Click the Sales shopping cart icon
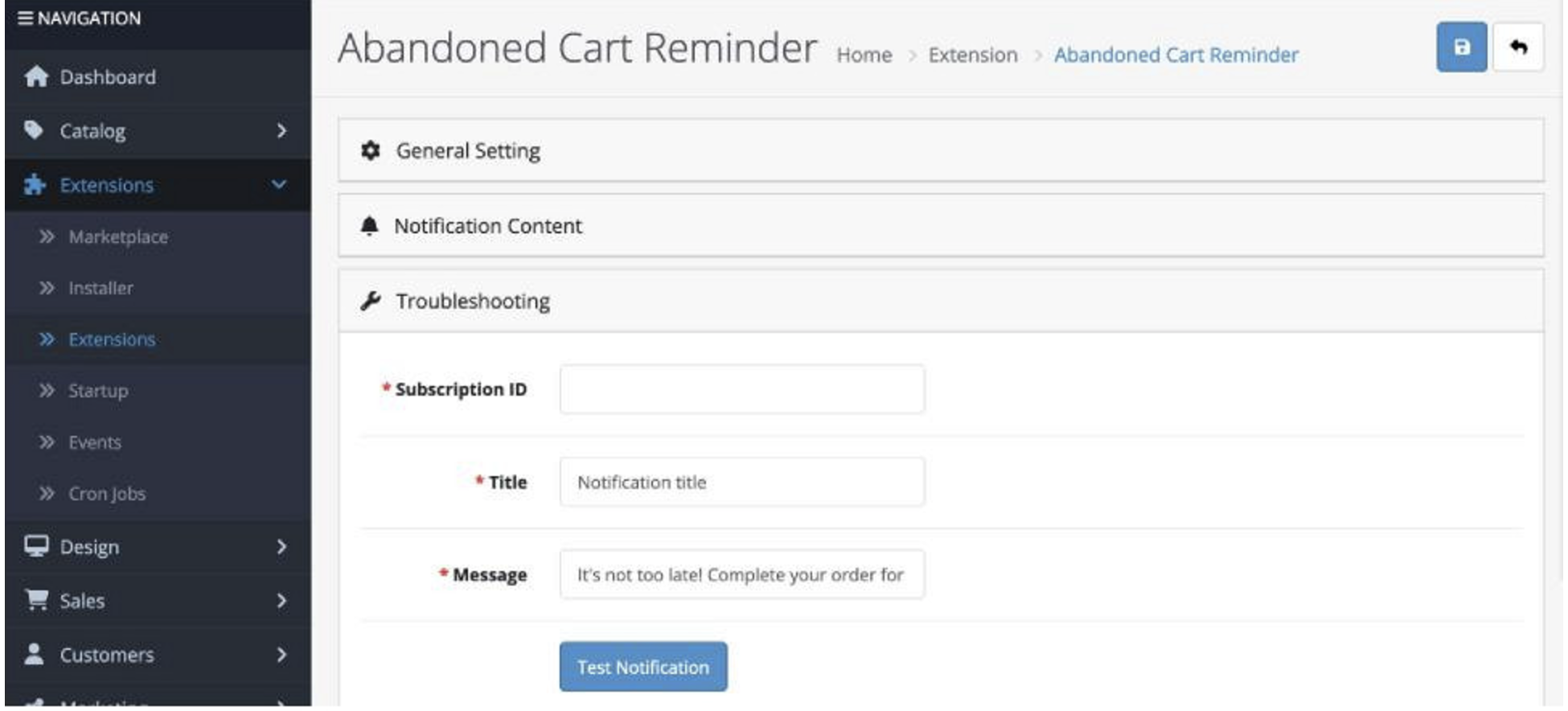The image size is (1568, 711). [36, 600]
